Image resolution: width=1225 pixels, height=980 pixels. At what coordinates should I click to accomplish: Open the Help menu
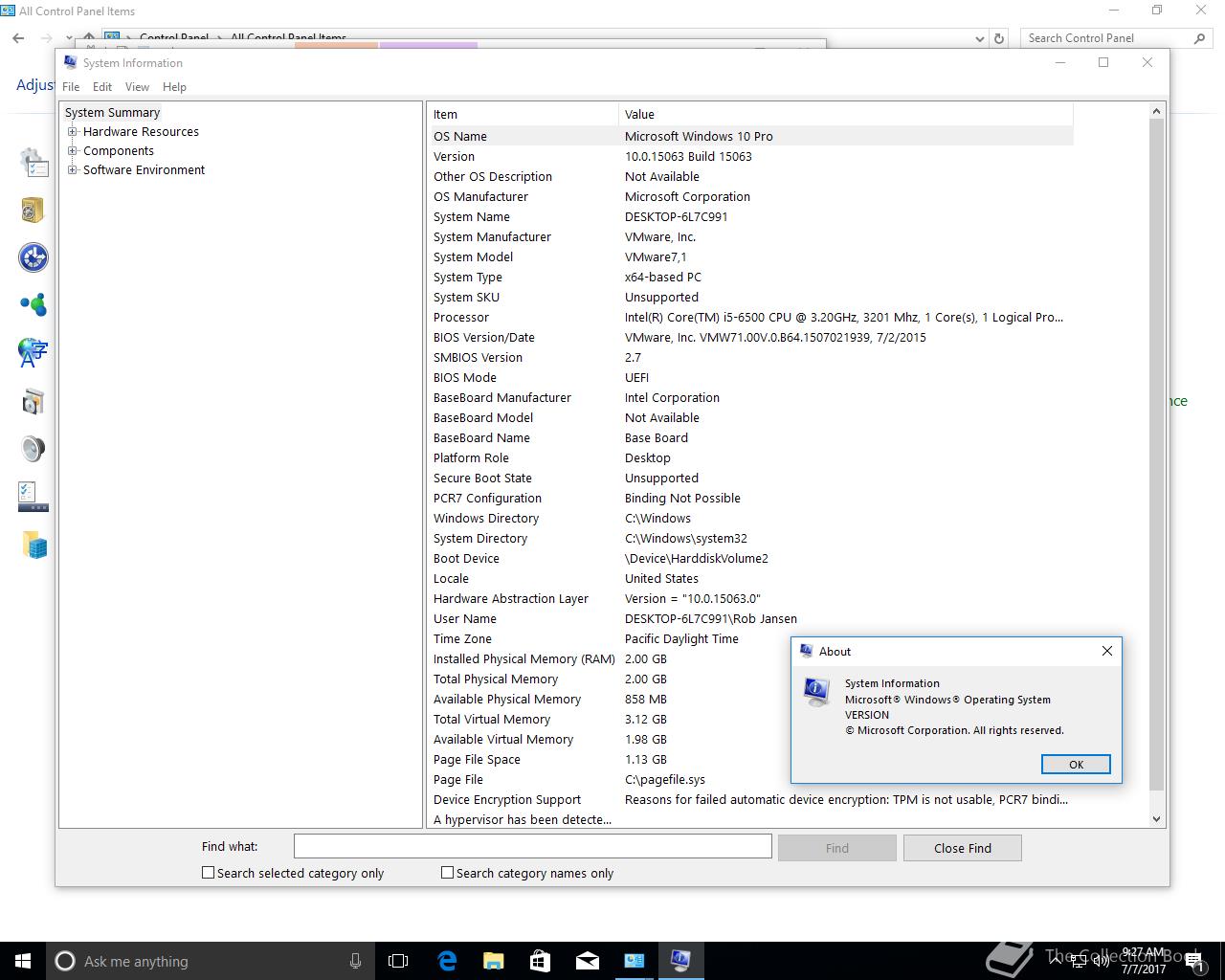[174, 86]
